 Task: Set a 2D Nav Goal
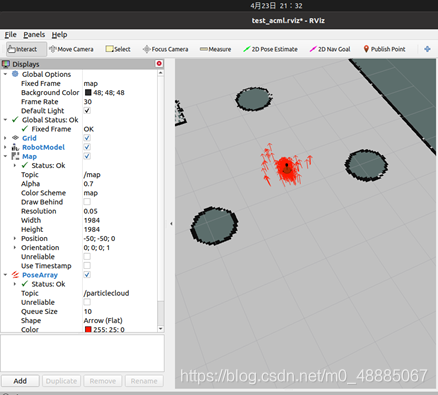330,49
